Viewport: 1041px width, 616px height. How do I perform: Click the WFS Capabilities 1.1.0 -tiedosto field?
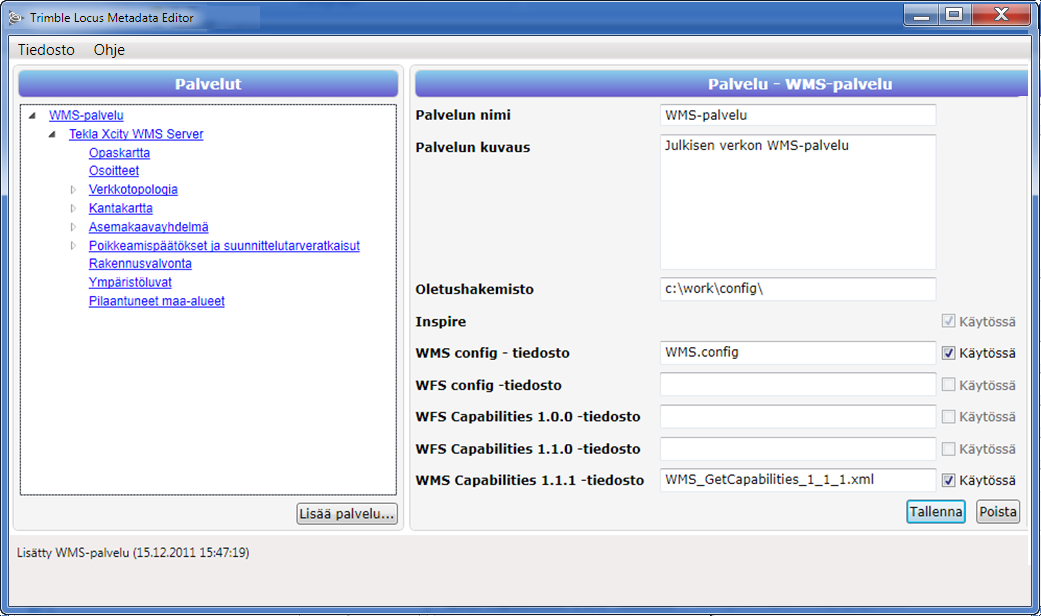(x=798, y=448)
